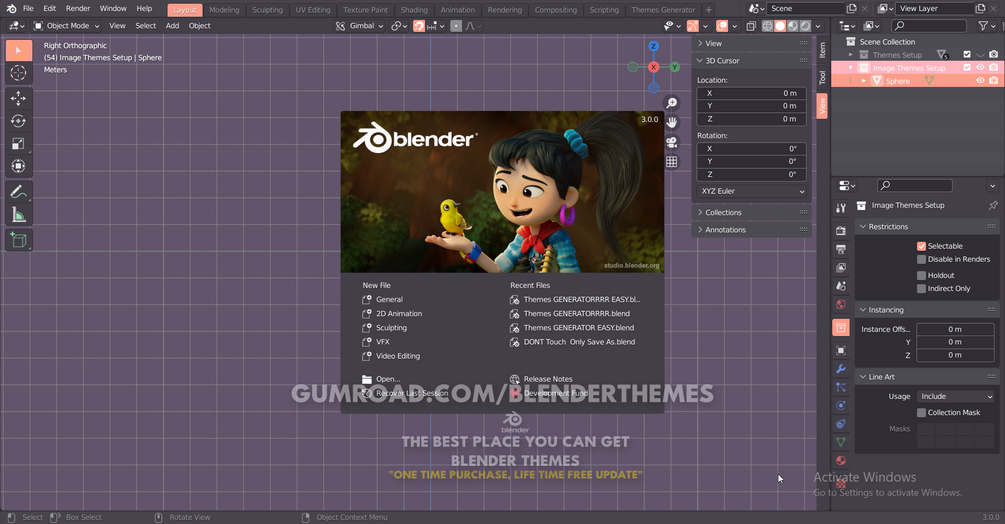This screenshot has width=1005, height=524.
Task: Open View Layer properties tab icon
Action: point(841,268)
